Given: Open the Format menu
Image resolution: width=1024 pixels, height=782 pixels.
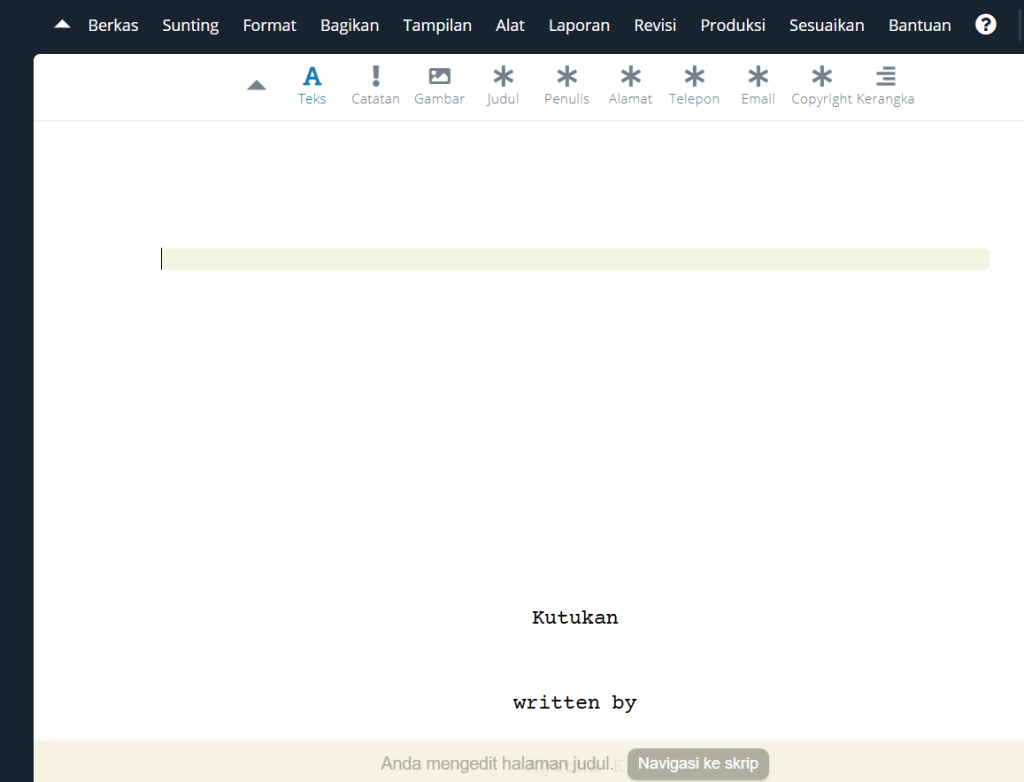Looking at the screenshot, I should click(269, 25).
